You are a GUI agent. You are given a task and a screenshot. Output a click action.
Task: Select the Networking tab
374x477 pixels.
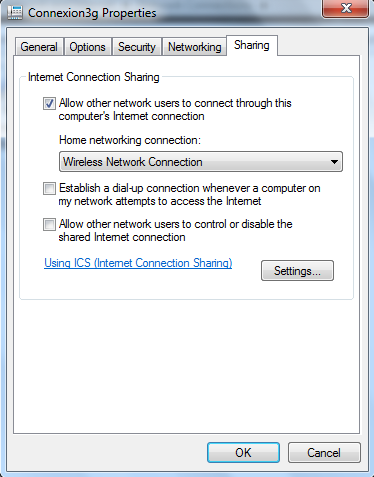click(195, 47)
